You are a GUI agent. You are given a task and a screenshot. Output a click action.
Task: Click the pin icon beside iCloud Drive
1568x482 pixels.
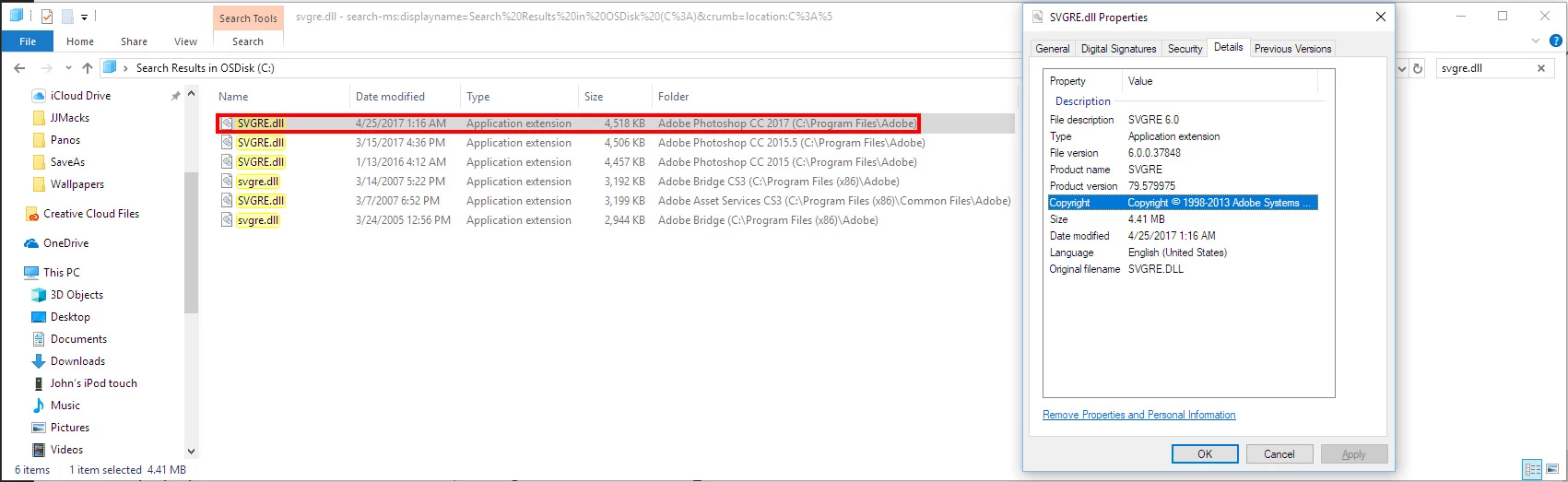[x=175, y=96]
